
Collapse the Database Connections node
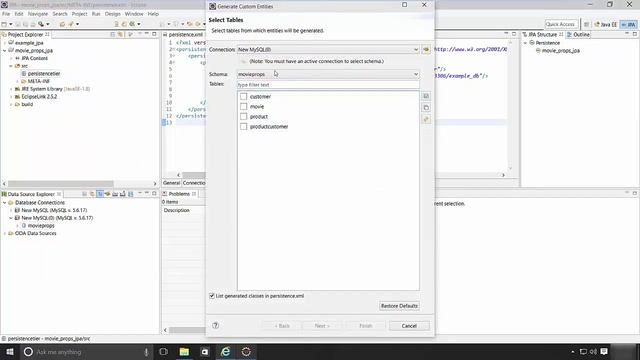coord(5,202)
